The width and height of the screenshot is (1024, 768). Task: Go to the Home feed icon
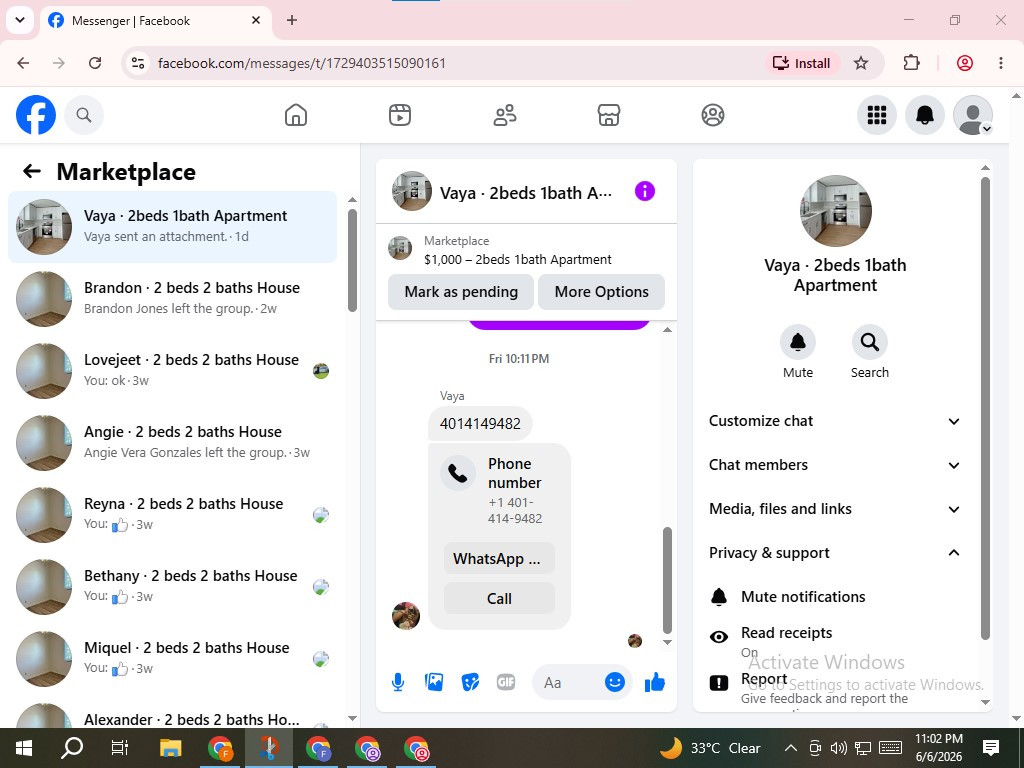pos(296,115)
